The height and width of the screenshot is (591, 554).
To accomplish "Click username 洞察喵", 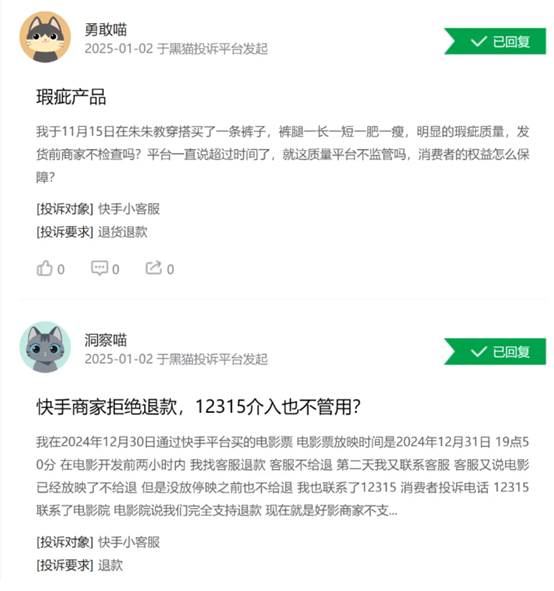I will 106,340.
